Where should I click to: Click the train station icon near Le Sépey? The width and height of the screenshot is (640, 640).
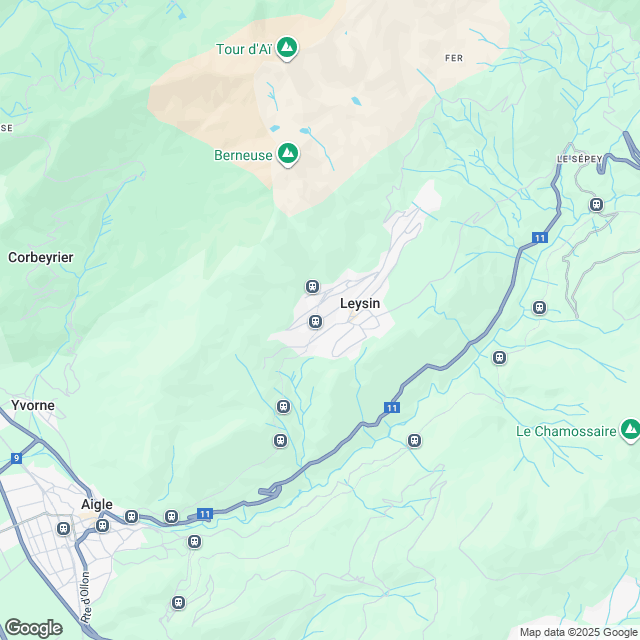click(596, 204)
